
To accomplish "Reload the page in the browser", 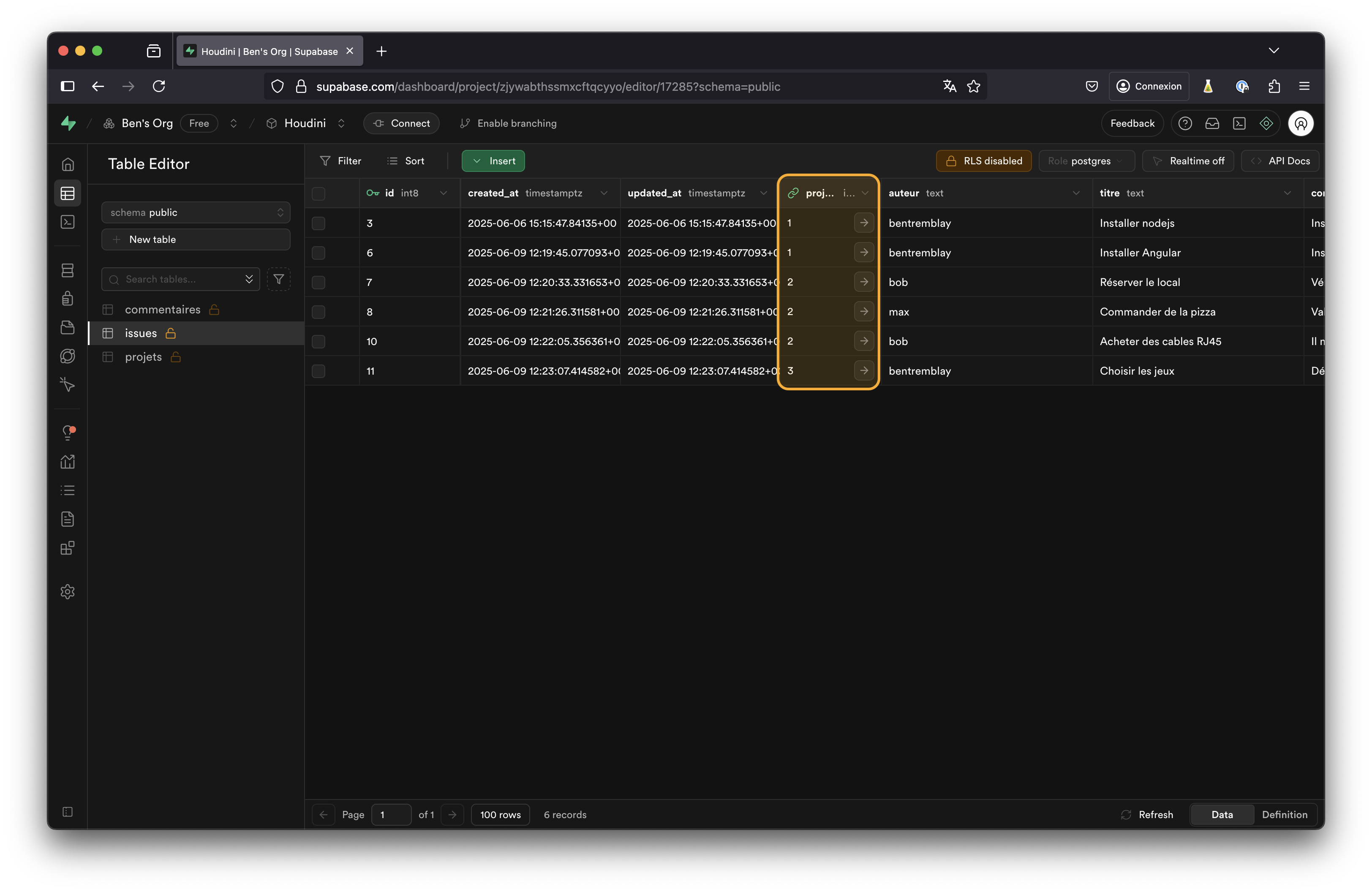I will tap(159, 87).
